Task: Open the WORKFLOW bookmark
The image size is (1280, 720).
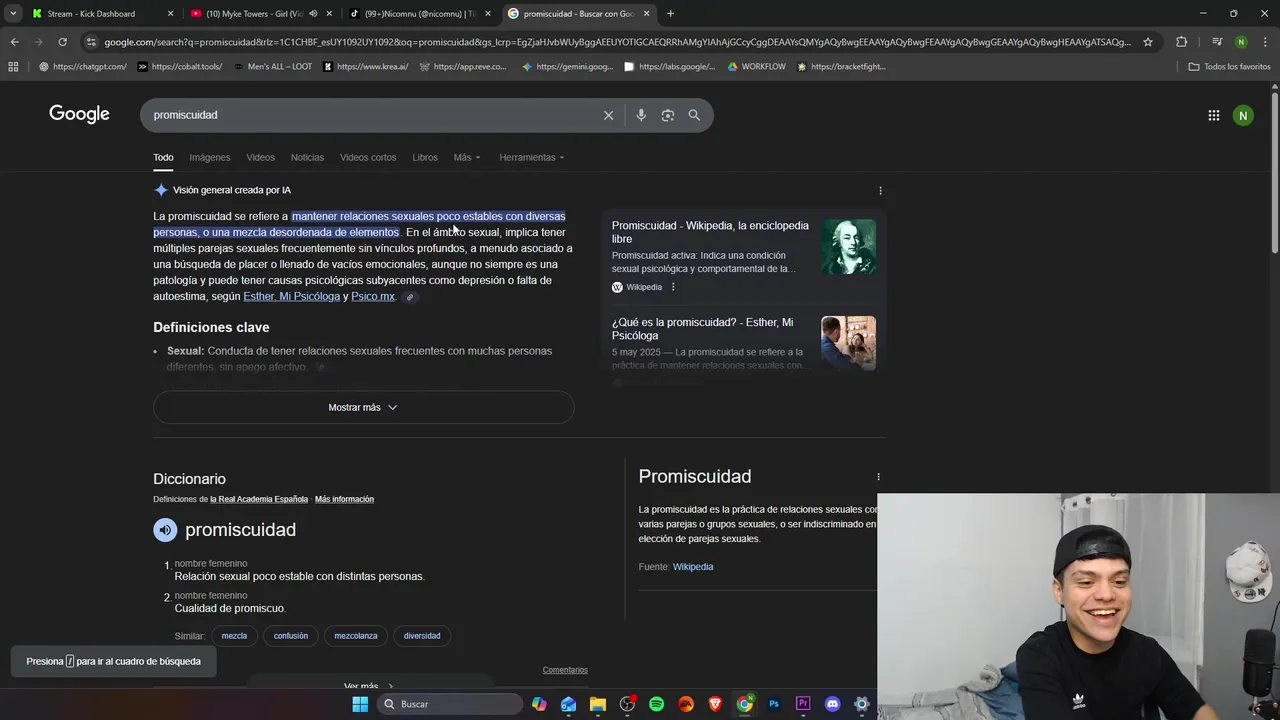Action: [x=756, y=67]
